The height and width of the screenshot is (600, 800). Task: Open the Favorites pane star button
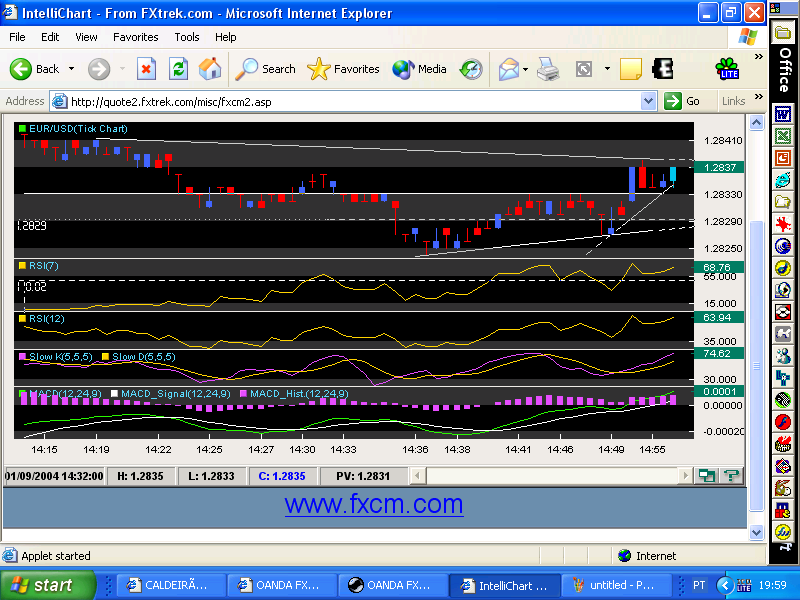(x=343, y=69)
